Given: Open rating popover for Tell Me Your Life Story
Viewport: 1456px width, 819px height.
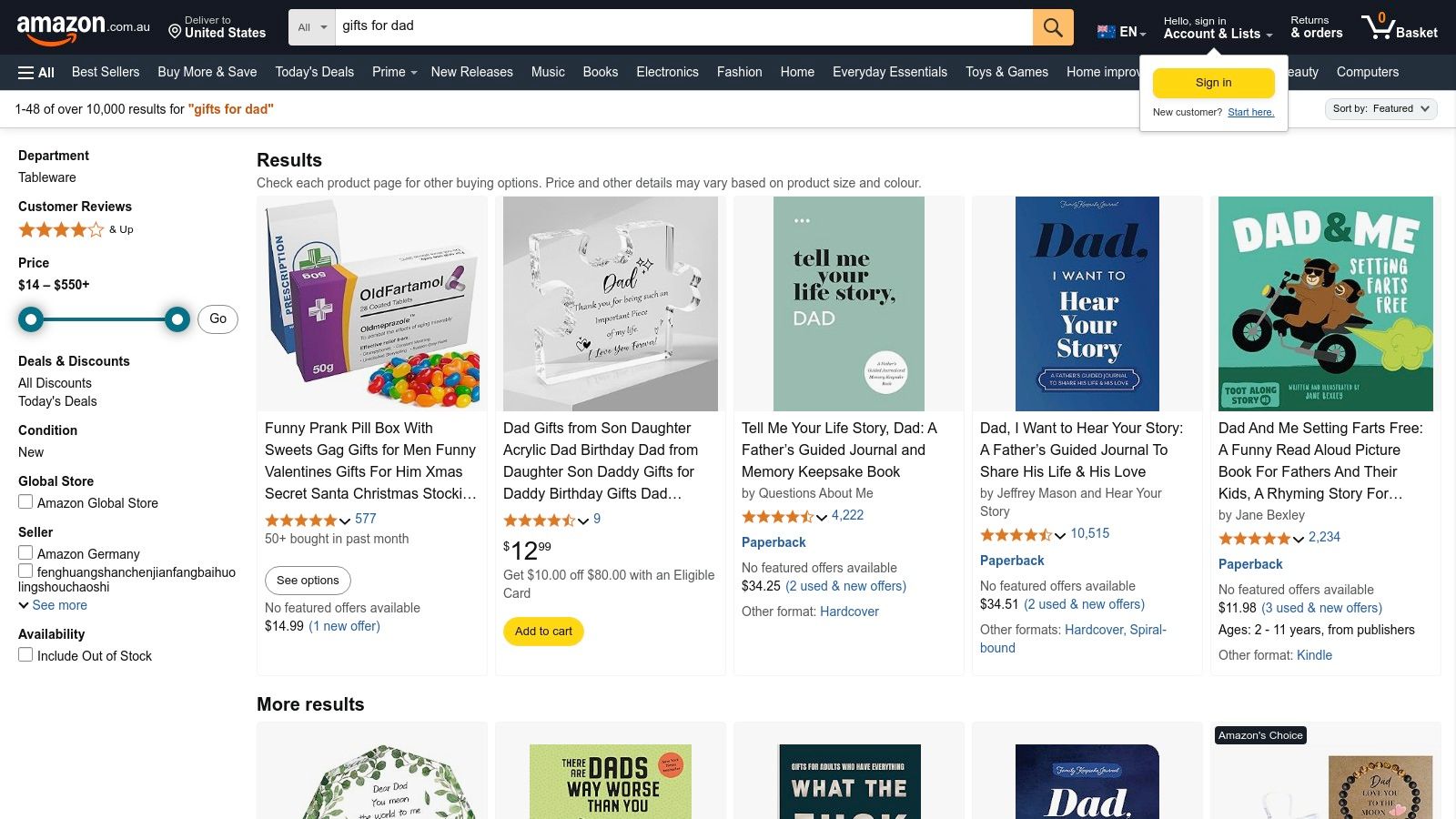Looking at the screenshot, I should (x=822, y=517).
